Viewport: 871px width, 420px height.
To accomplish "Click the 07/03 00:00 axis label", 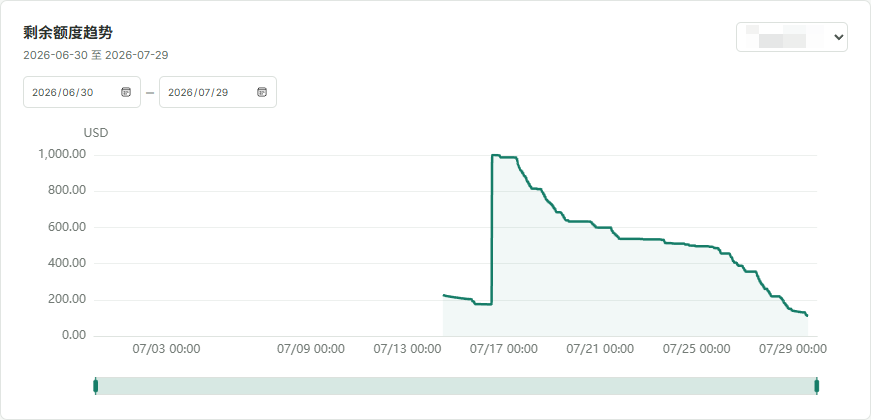I will click(x=166, y=349).
